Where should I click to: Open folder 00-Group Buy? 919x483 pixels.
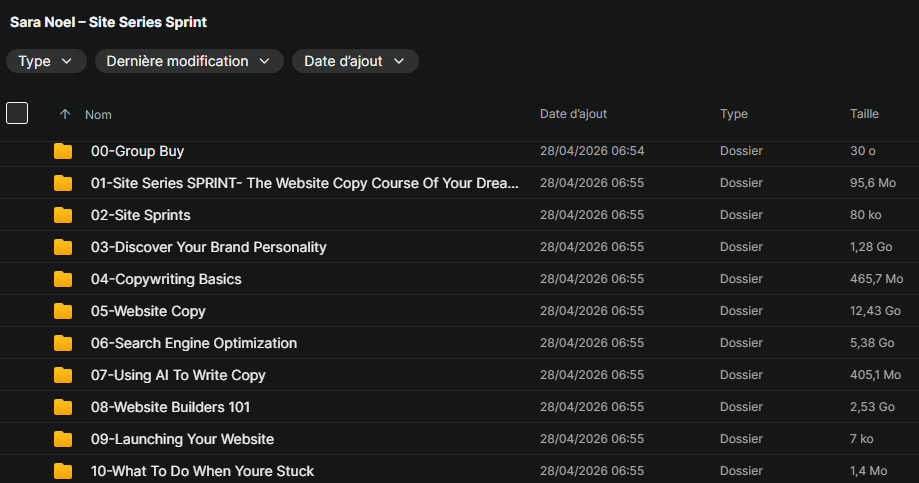137,151
